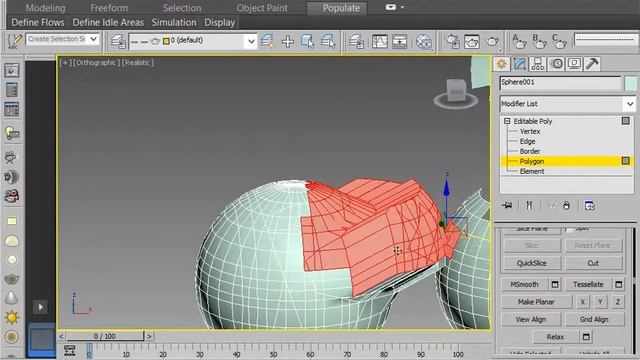This screenshot has width=640, height=360.
Task: Click the sun icon in left sidebar
Action: tap(11, 317)
